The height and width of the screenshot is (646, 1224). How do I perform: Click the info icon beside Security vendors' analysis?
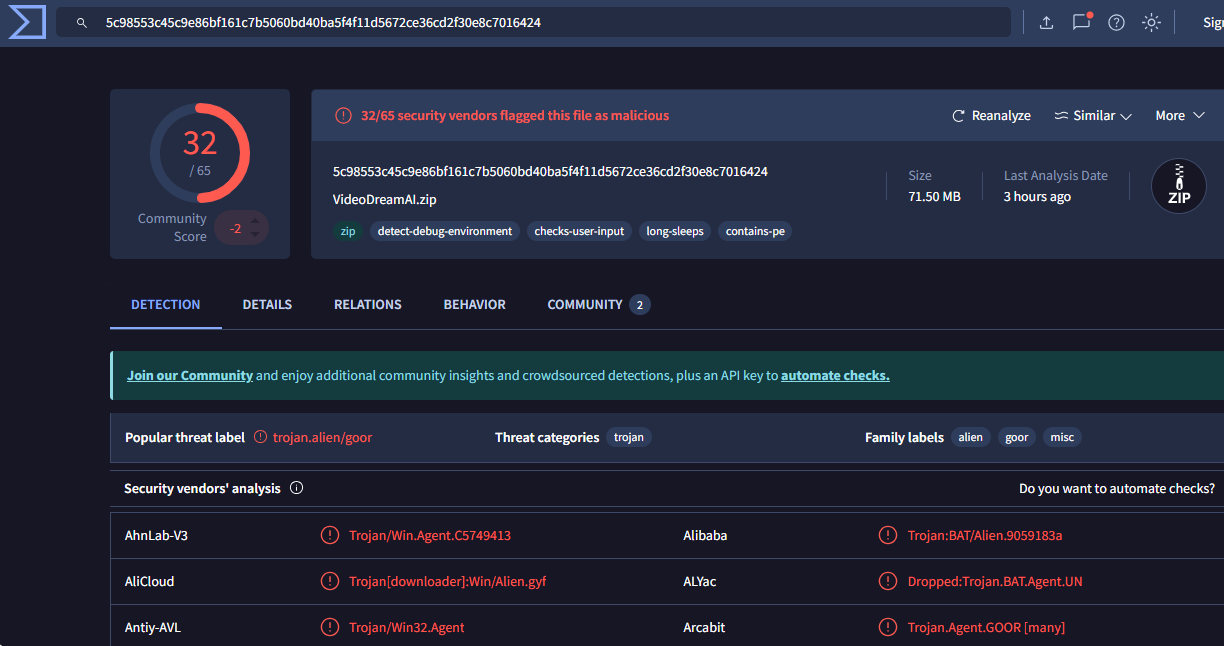tap(296, 488)
